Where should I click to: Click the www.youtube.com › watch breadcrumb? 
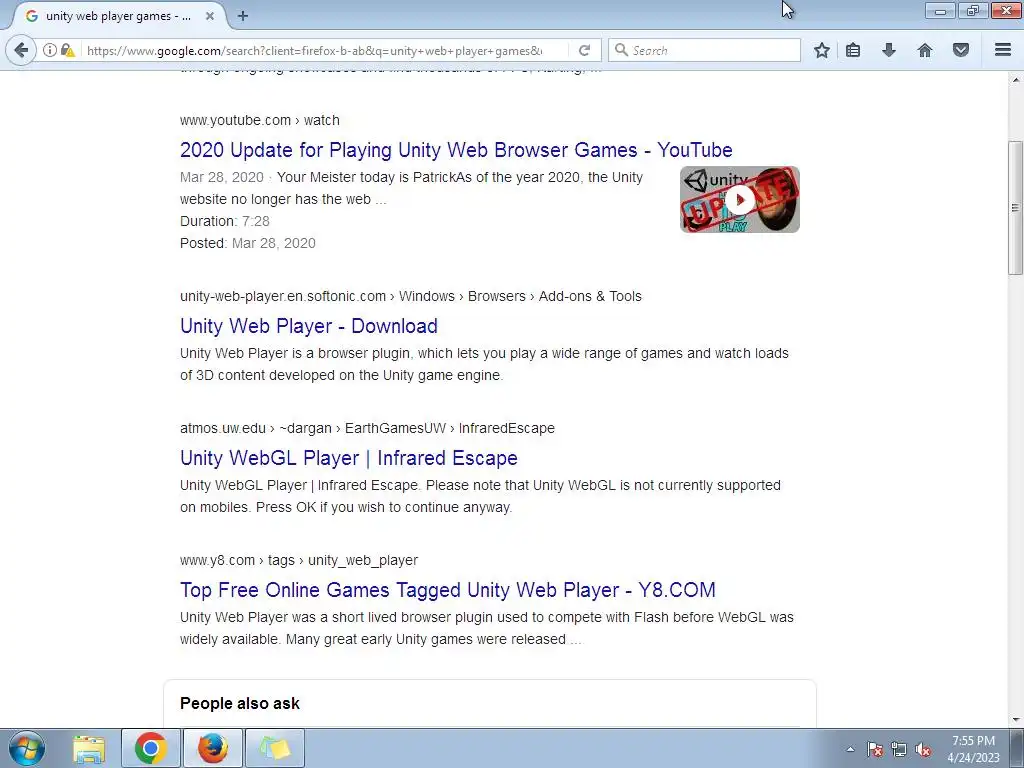pos(259,120)
